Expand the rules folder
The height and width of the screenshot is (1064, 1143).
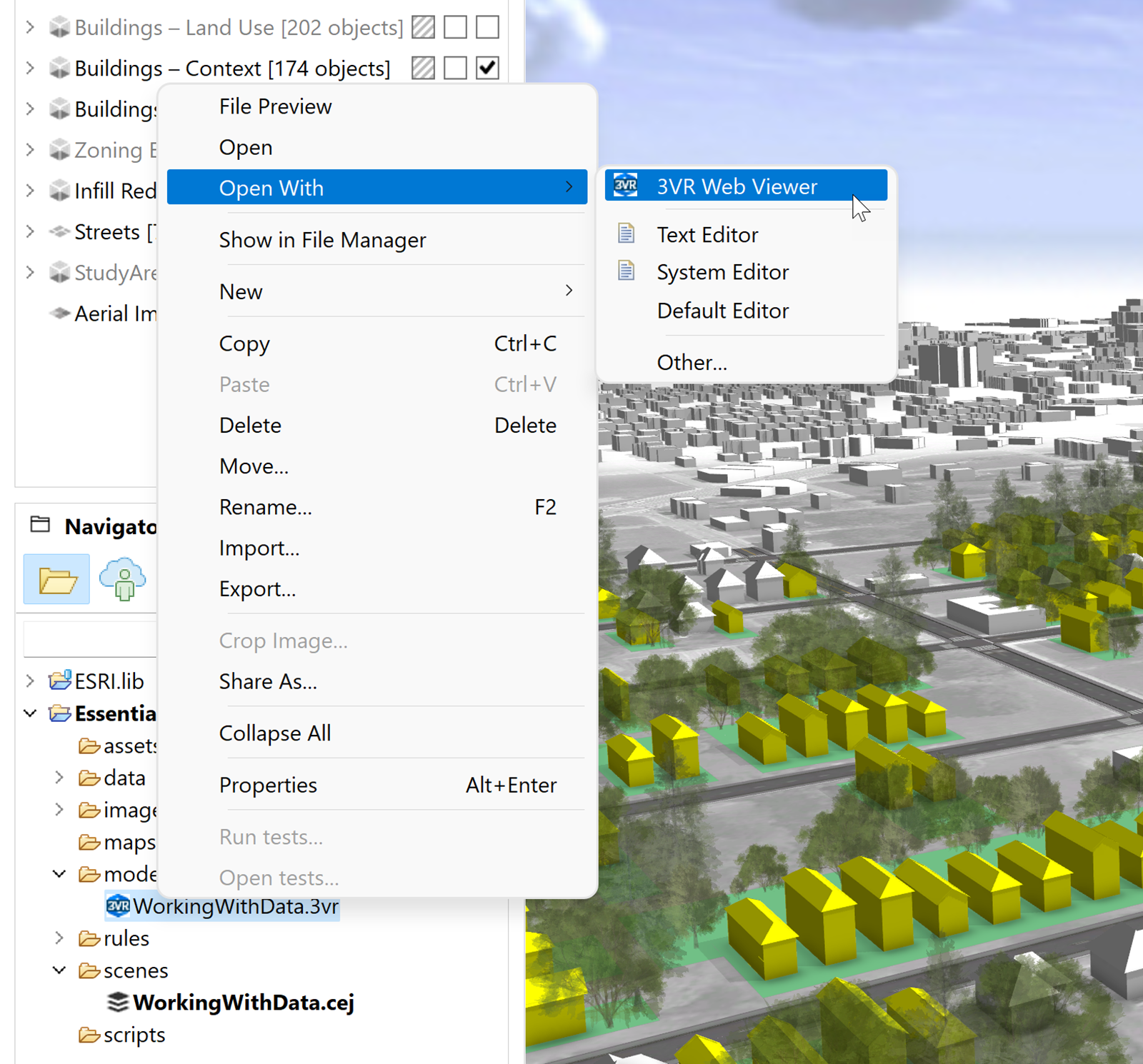pos(60,938)
